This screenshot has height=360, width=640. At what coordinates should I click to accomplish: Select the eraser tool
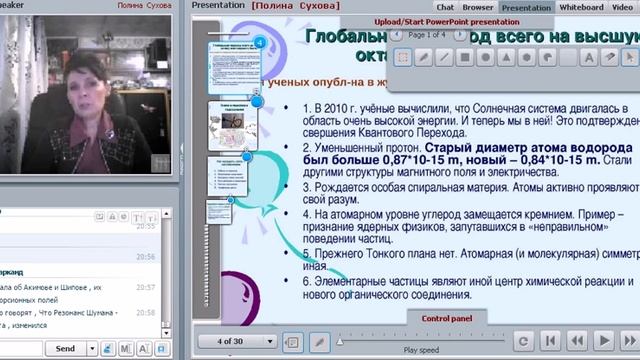coord(610,57)
